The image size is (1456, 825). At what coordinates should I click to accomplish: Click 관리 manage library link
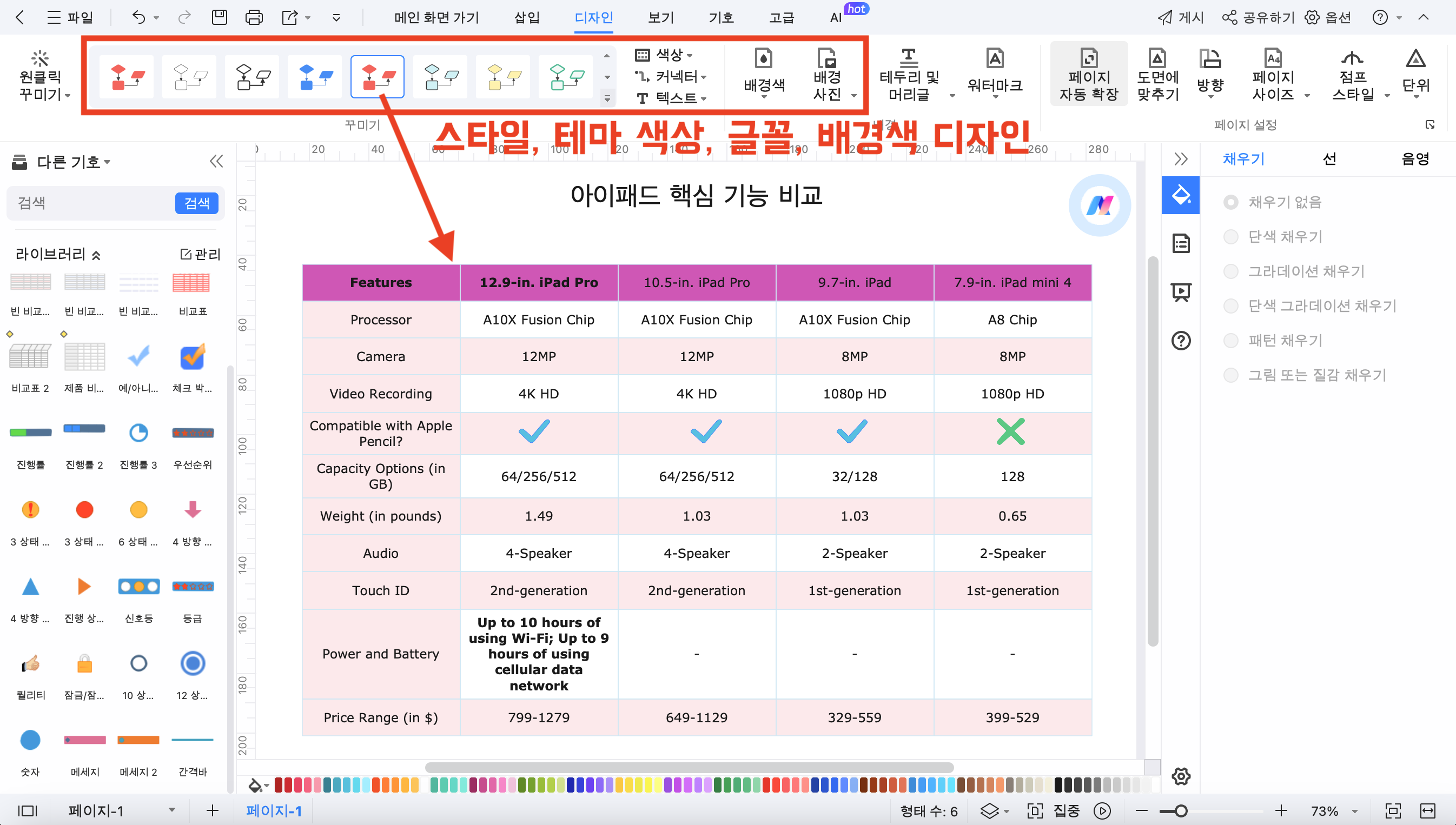(200, 255)
